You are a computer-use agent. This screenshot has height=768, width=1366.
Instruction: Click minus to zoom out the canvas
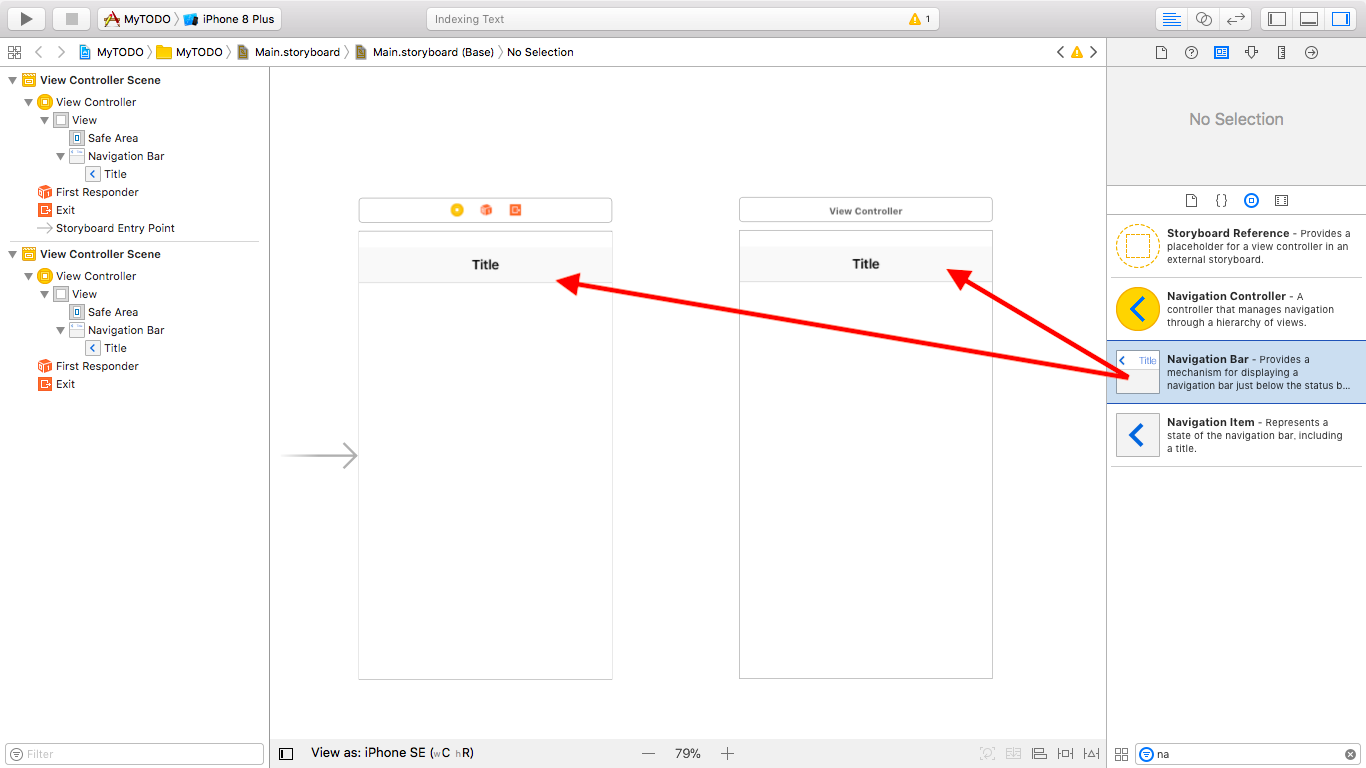(648, 753)
